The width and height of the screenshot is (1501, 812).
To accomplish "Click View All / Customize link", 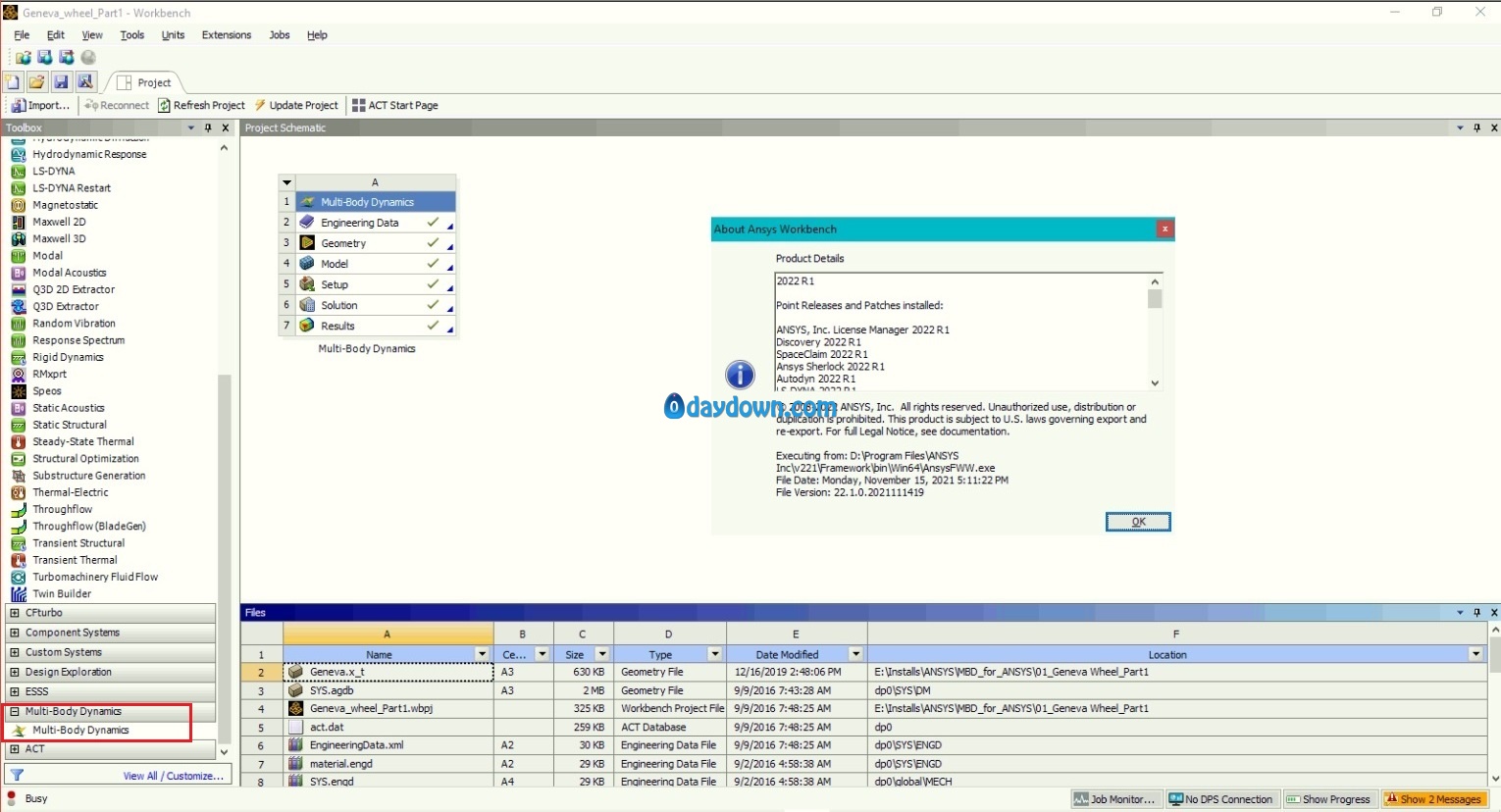I will pyautogui.click(x=173, y=776).
